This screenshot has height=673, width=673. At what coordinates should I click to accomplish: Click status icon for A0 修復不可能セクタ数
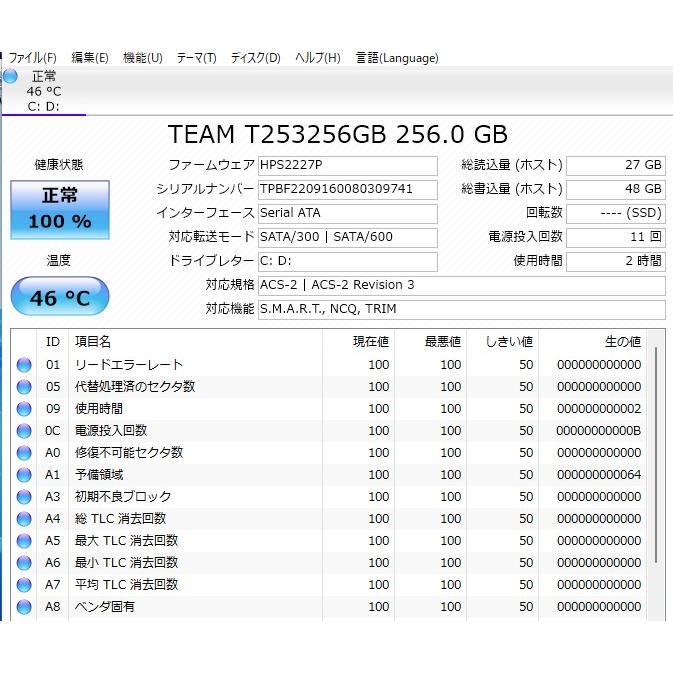coord(24,453)
